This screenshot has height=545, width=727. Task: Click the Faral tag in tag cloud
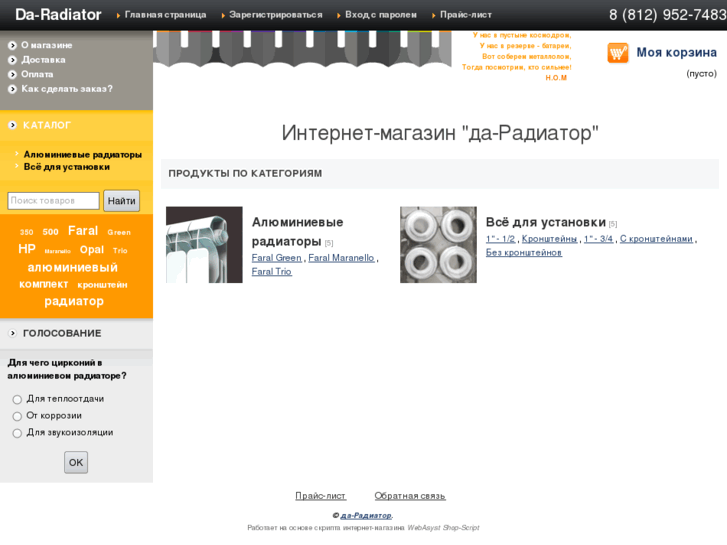83,231
